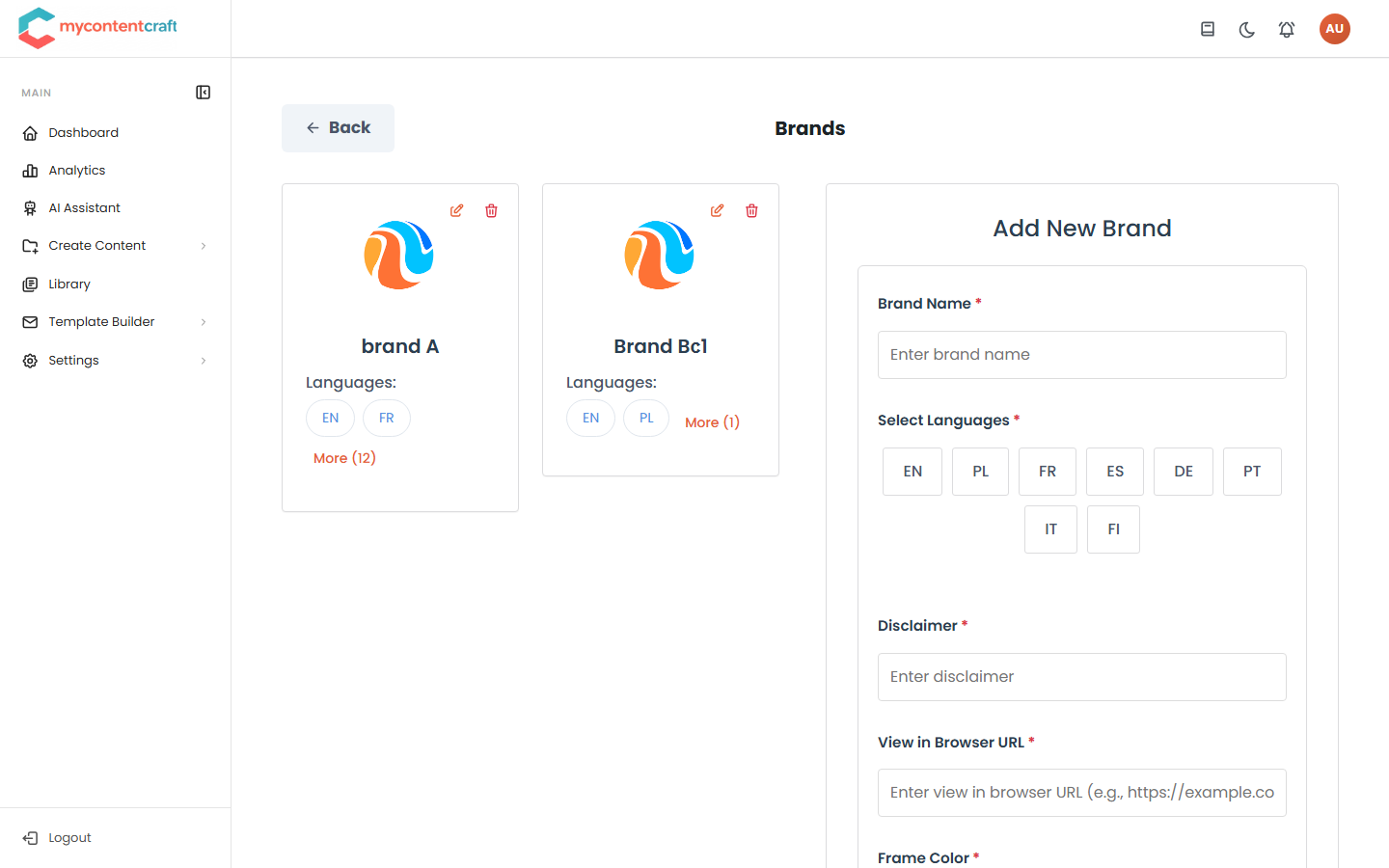The image size is (1389, 868).
Task: Show More (12) languages for brand A
Action: [x=344, y=458]
